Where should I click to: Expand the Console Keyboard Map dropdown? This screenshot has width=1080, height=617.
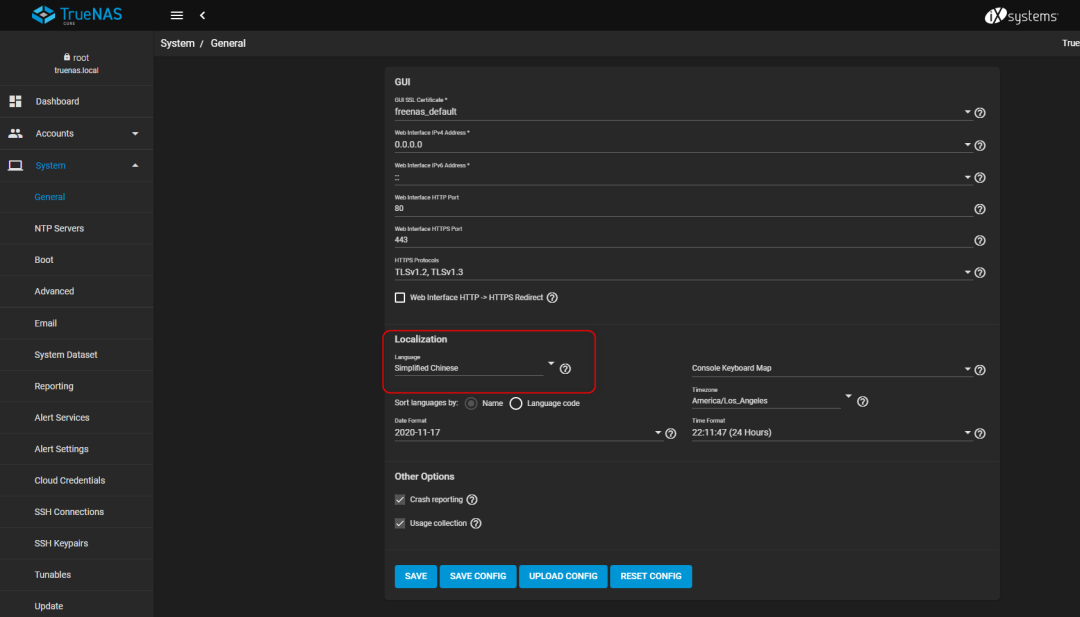(x=966, y=369)
